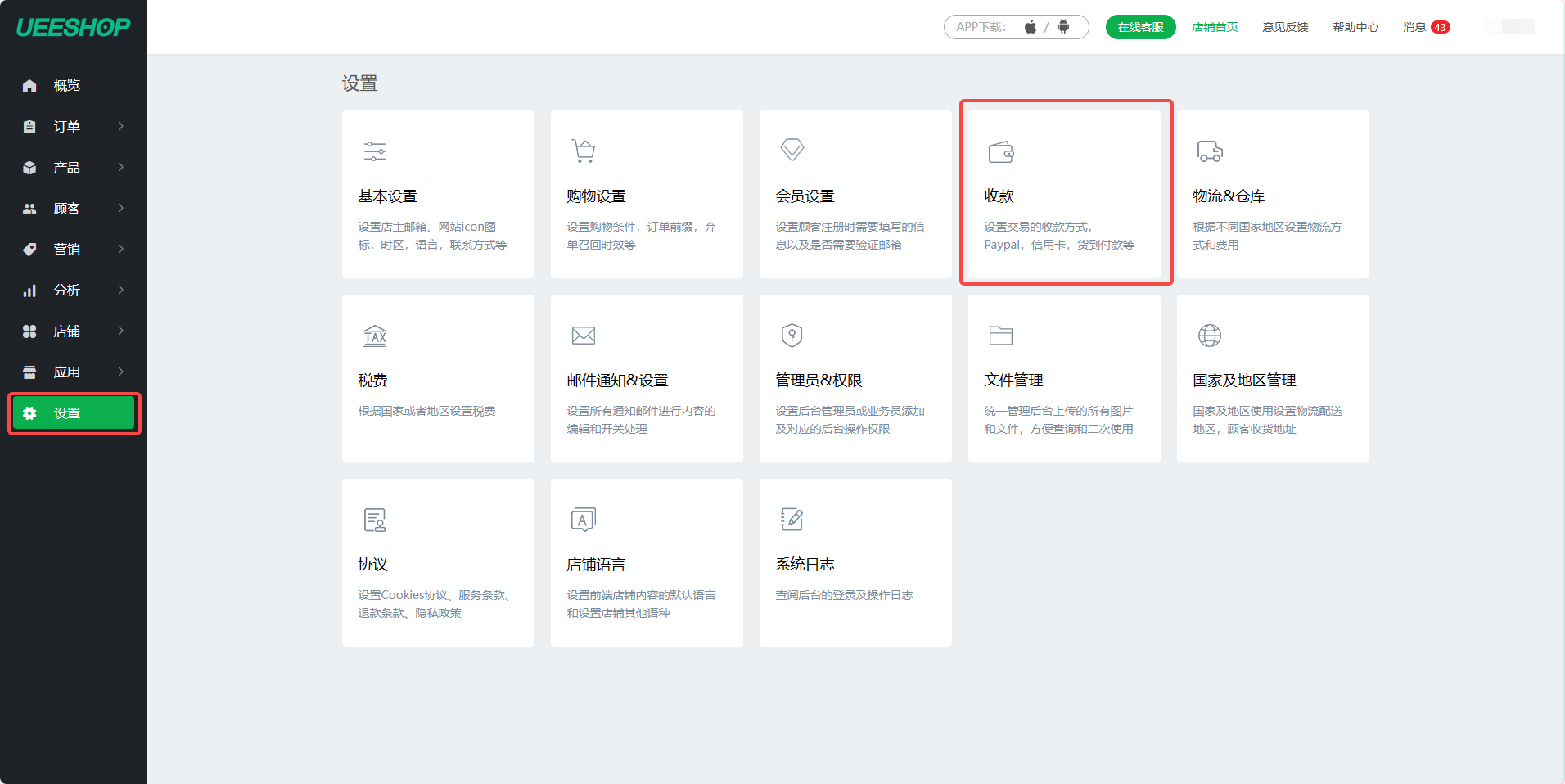Open the 意见反馈 link
The image size is (1565, 784).
pos(1285,27)
